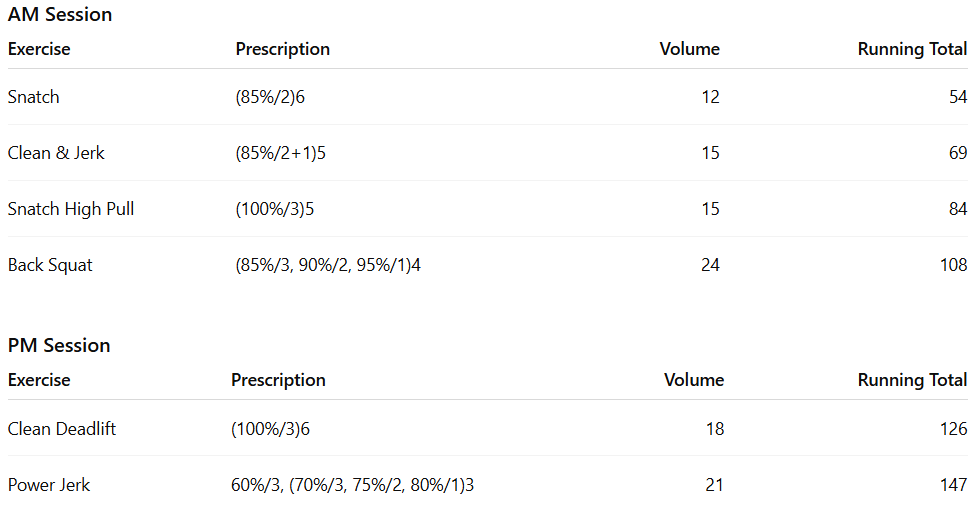This screenshot has height=507, width=977.
Task: Click the Clean Deadlift volume value 18
Action: (x=714, y=429)
